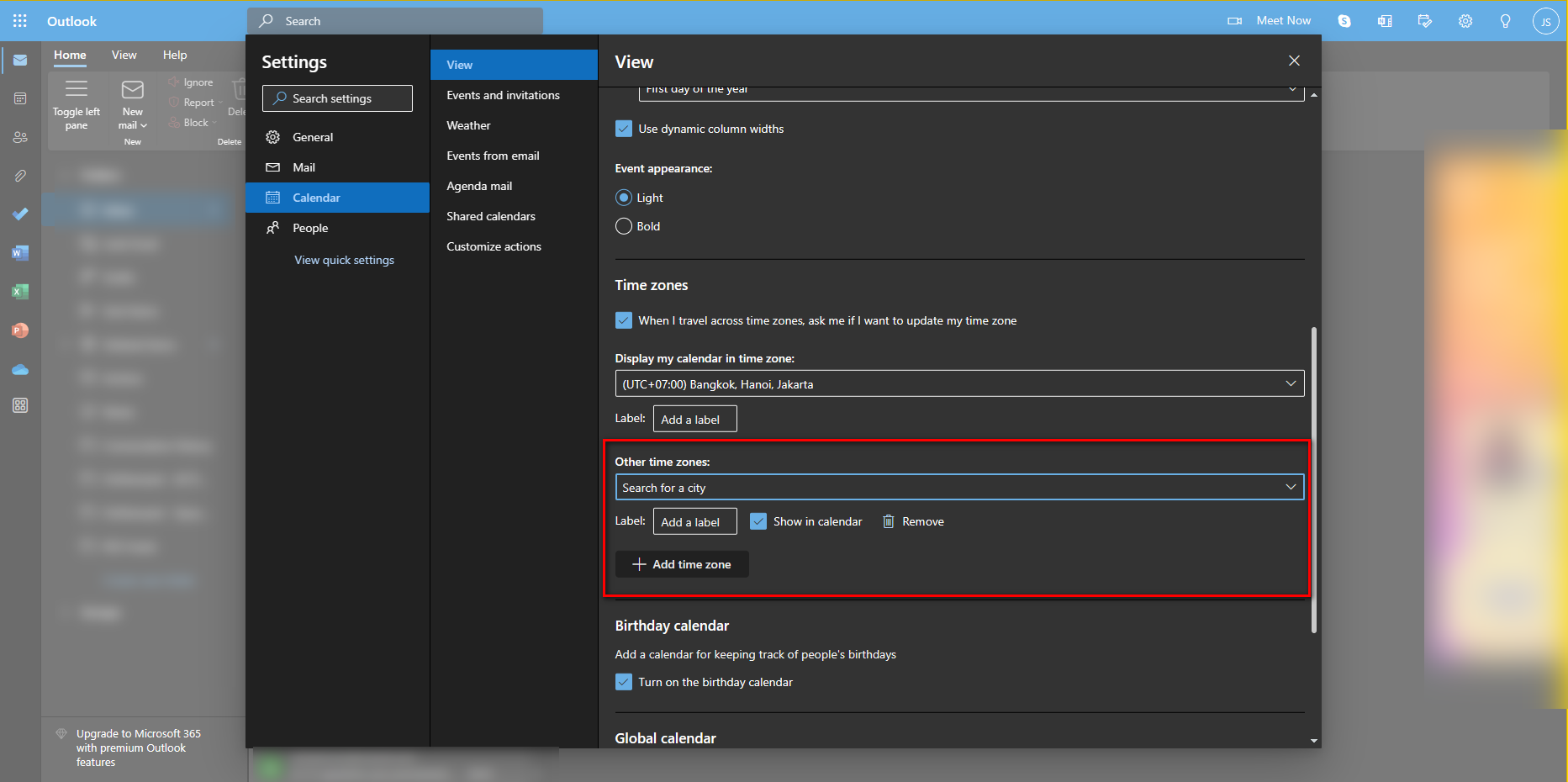This screenshot has height=782, width=1568.
Task: Click View quick settings link
Action: [344, 260]
